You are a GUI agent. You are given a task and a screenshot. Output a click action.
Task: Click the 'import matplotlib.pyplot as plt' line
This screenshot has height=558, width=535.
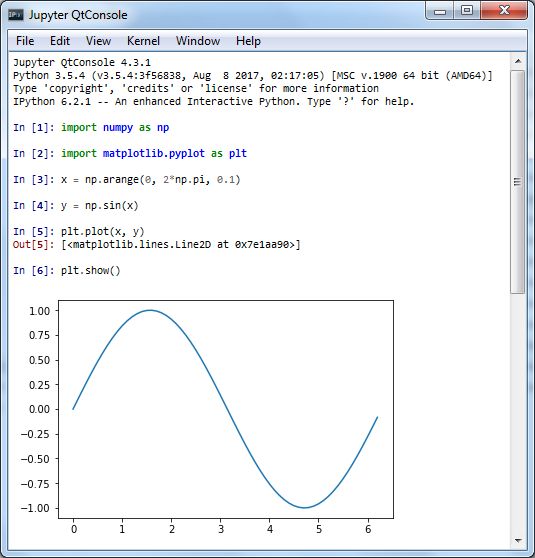click(x=154, y=153)
